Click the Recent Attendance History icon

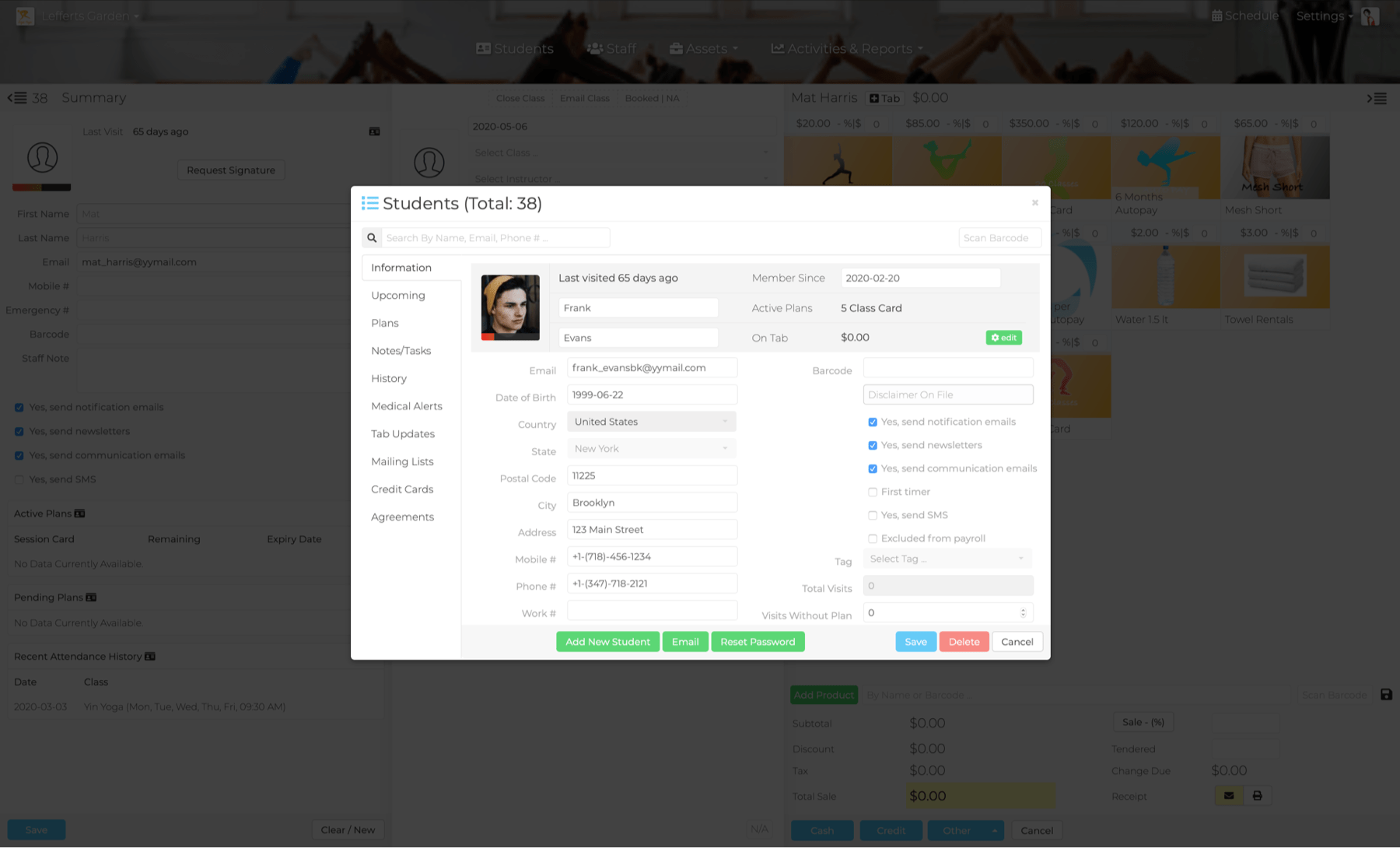click(x=150, y=657)
